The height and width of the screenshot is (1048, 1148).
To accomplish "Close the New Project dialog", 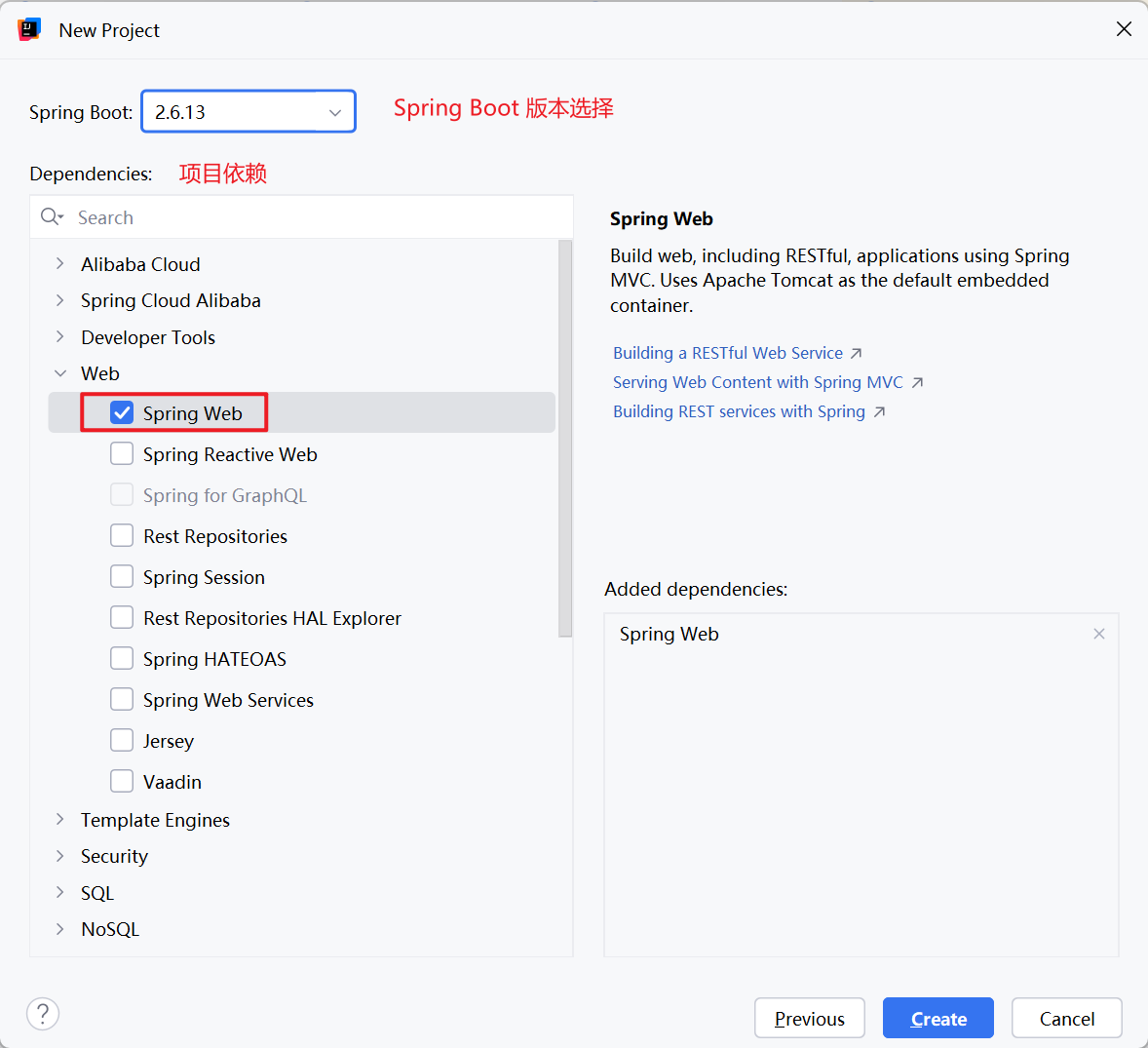I will click(1124, 29).
